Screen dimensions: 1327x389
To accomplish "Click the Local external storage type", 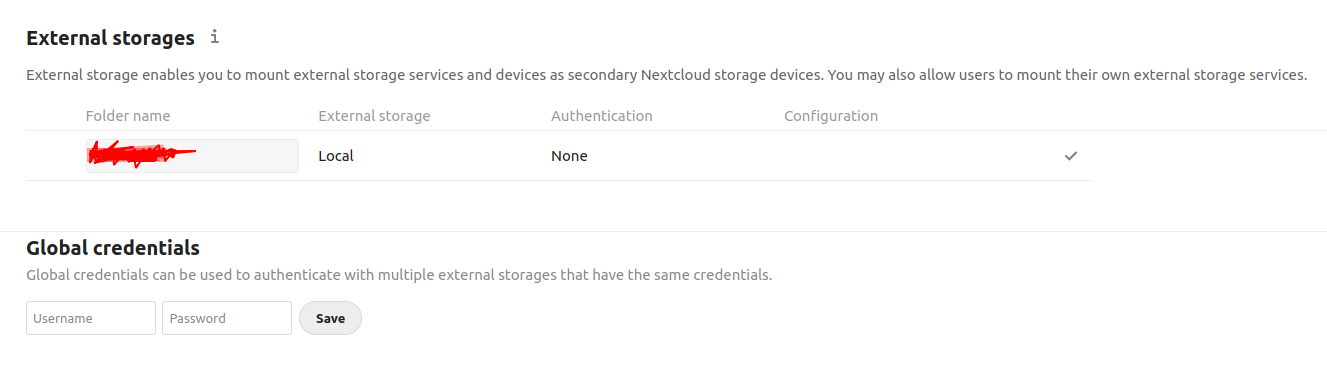I will [x=336, y=156].
